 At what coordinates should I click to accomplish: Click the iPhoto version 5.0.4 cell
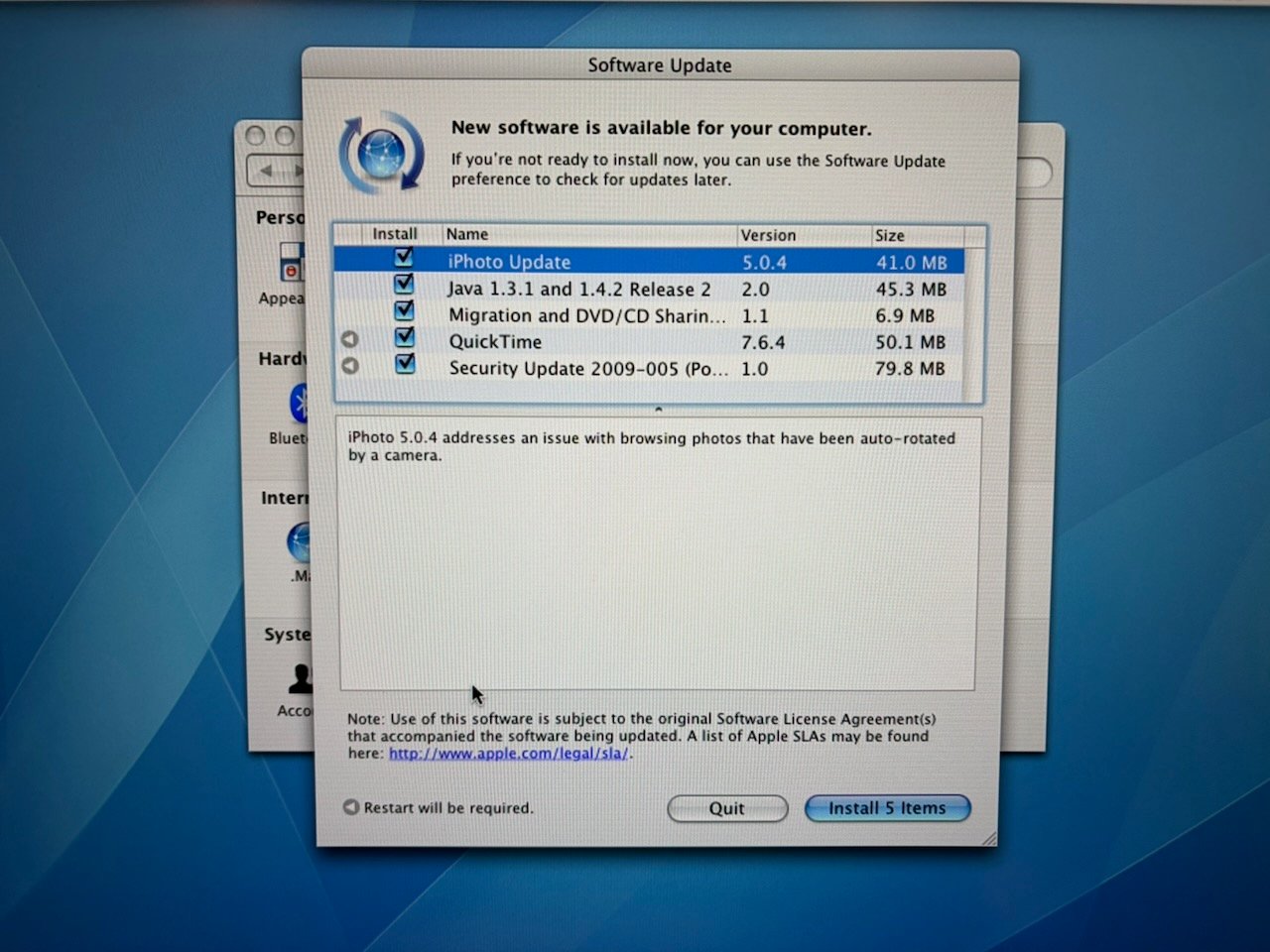765,263
